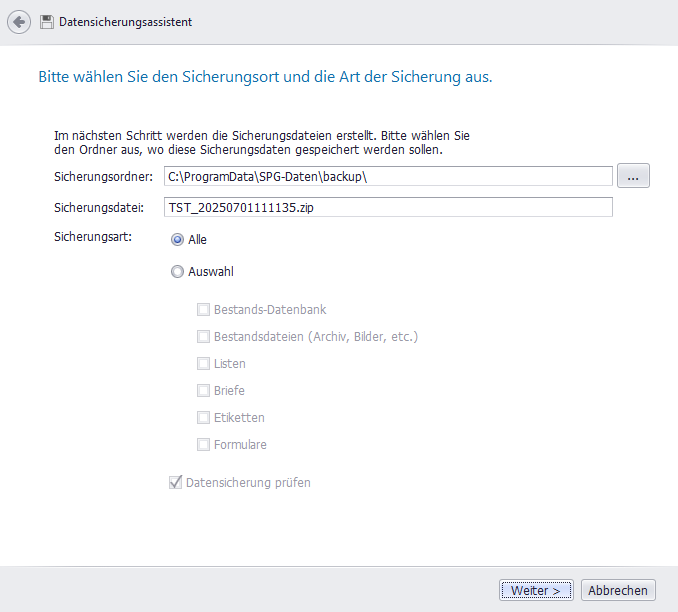Select the Alle radio button

(x=178, y=240)
